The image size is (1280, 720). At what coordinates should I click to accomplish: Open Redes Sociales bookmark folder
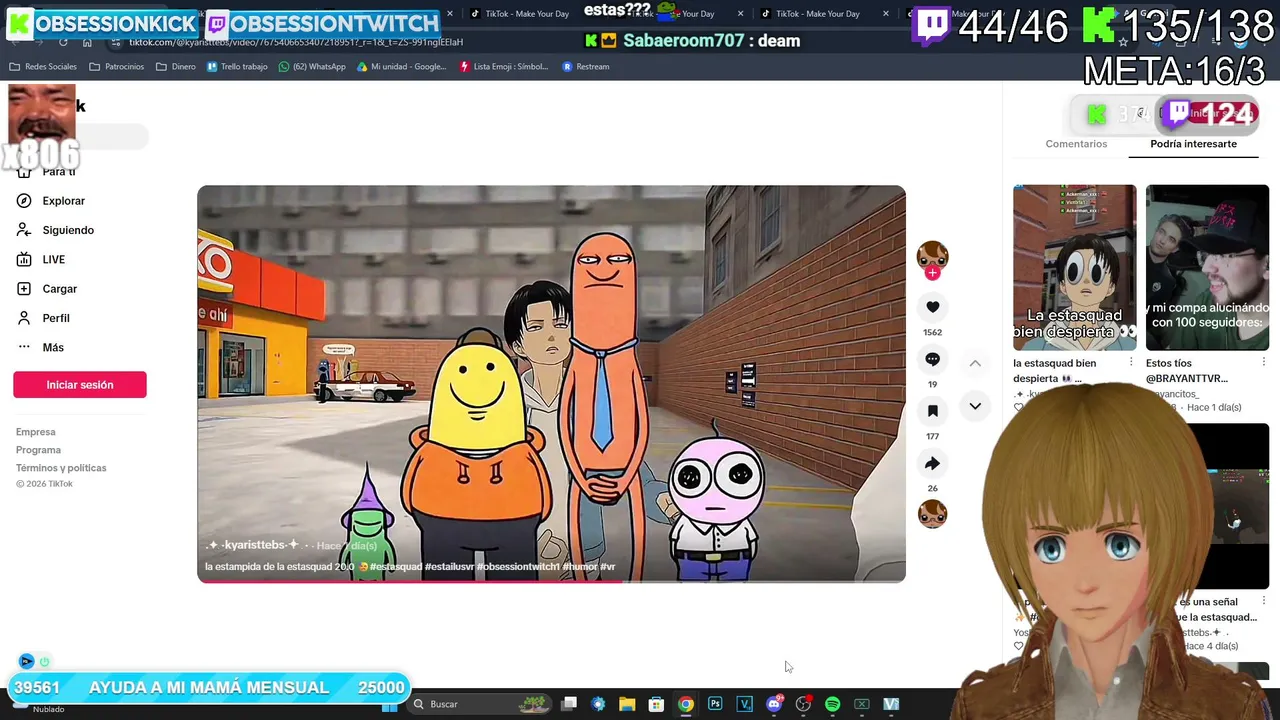[43, 67]
